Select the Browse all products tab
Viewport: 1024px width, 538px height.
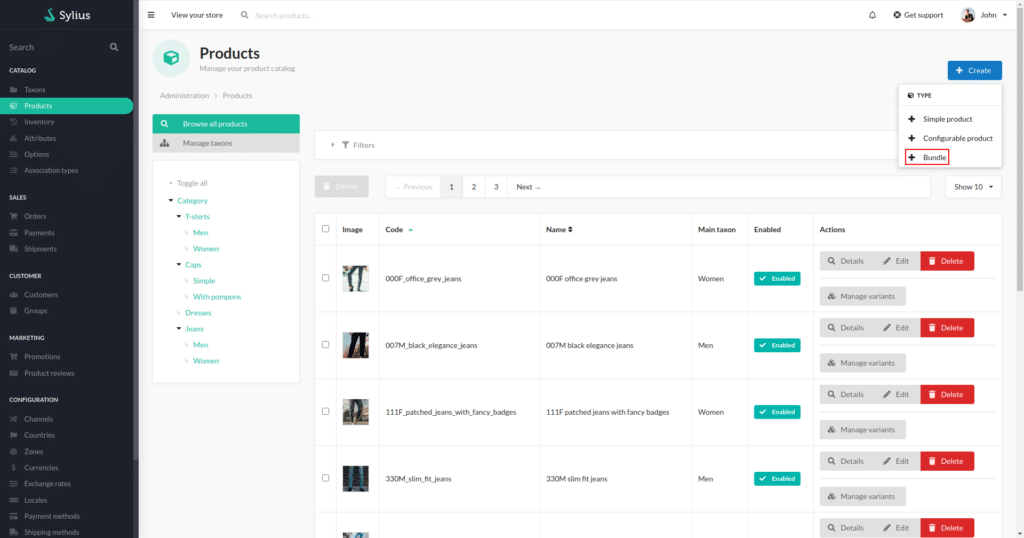coord(226,123)
